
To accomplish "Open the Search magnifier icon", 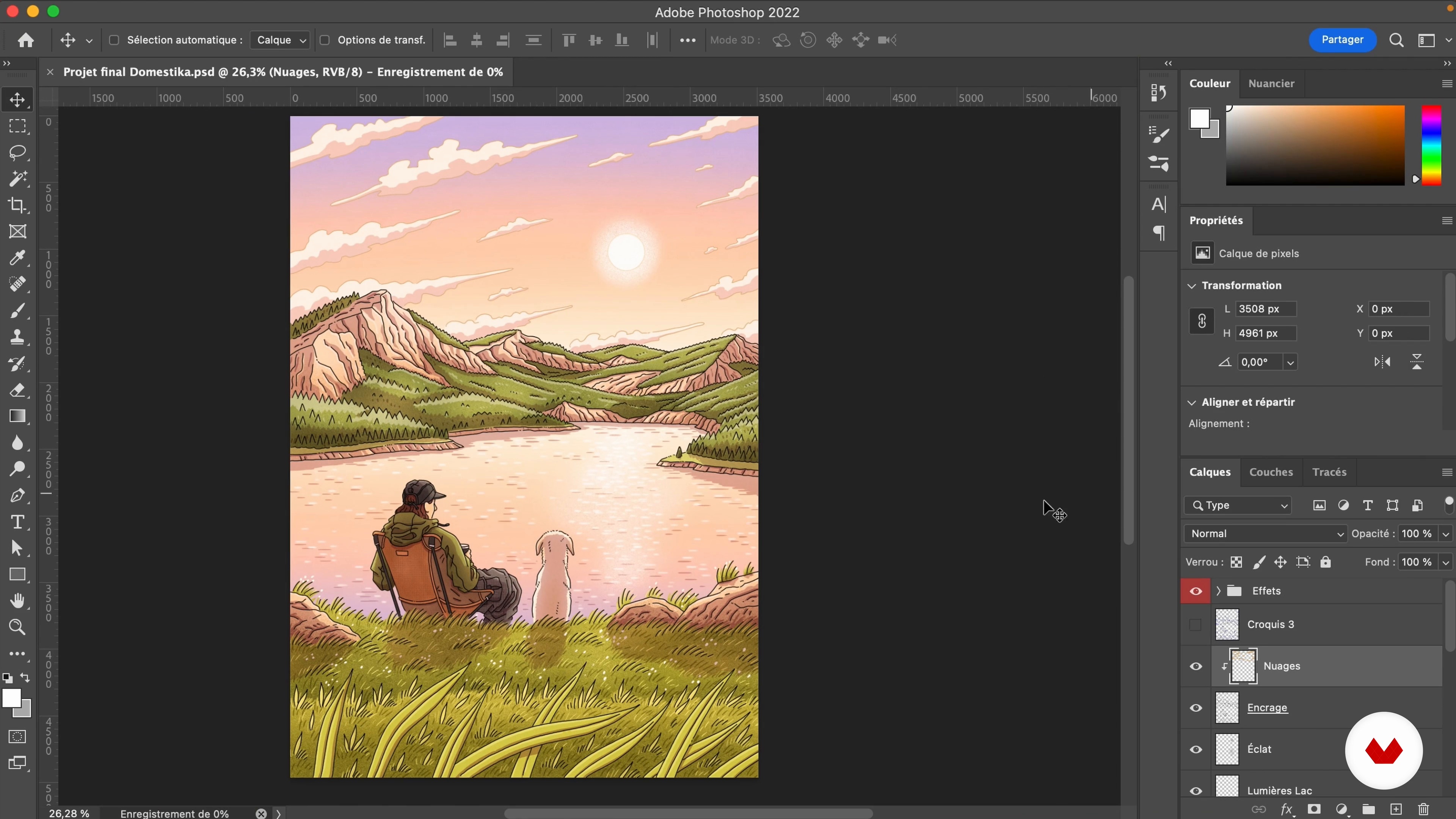I will point(1396,40).
